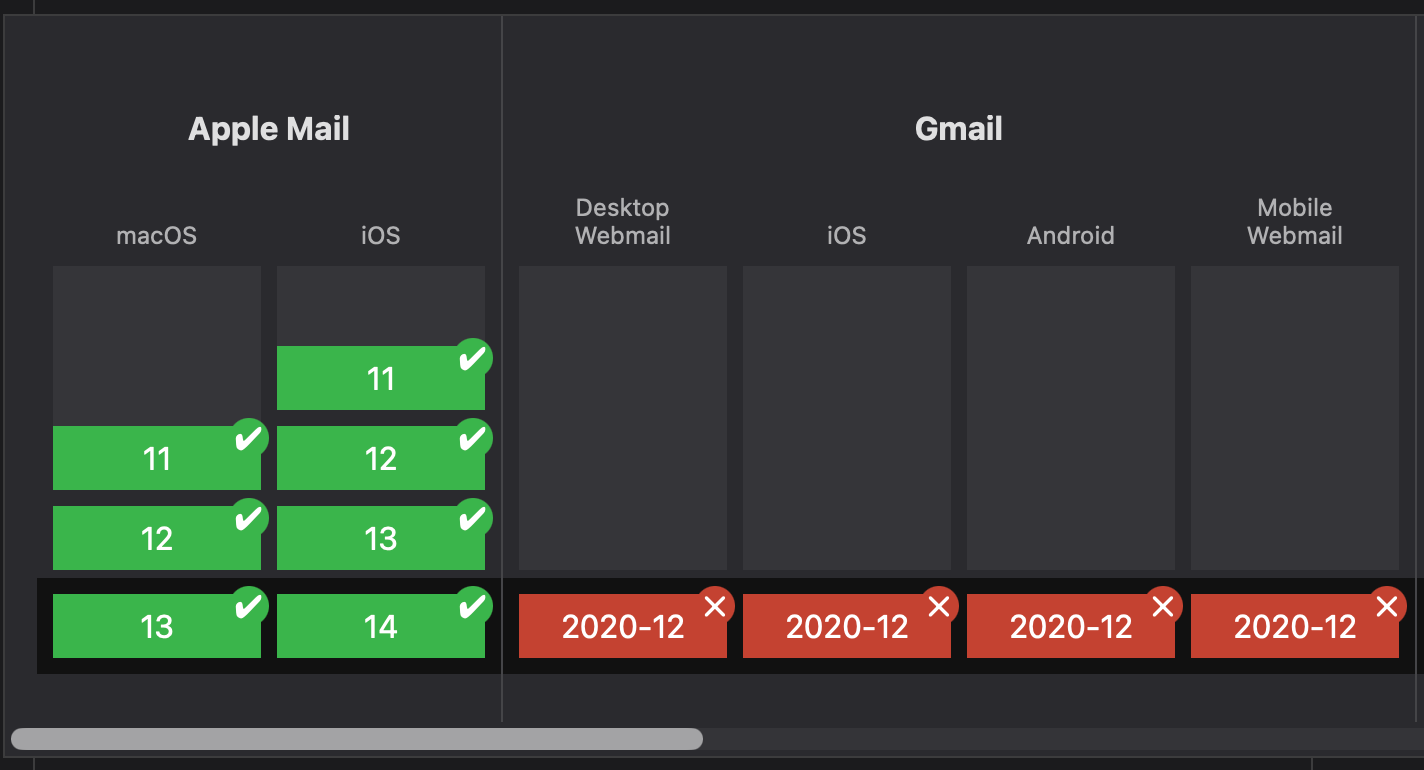The image size is (1424, 770).
Task: Click the X on Gmail Mobile Webmail cell
Action: tap(1387, 605)
